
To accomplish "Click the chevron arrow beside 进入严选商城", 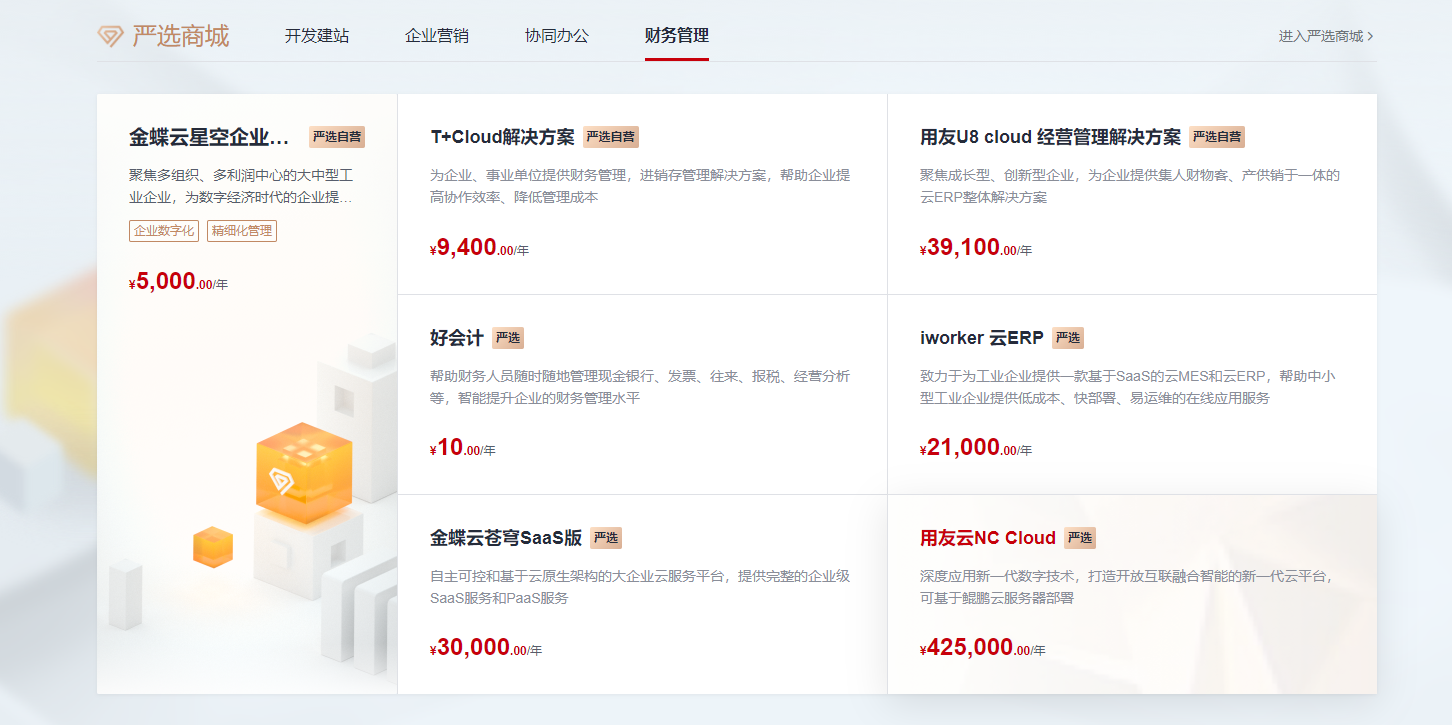I will pyautogui.click(x=1370, y=36).
